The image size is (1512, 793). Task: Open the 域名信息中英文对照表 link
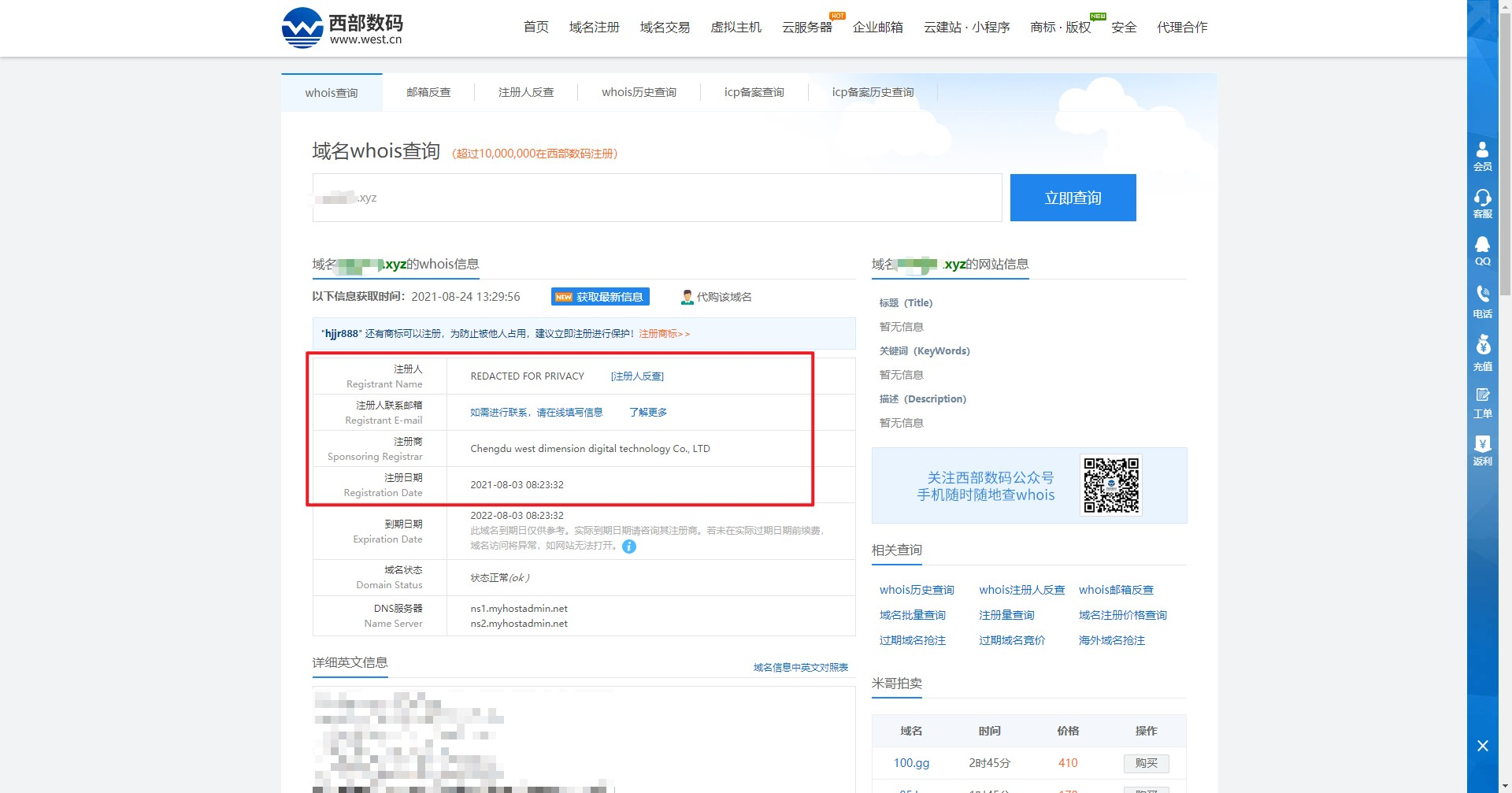pyautogui.click(x=800, y=668)
